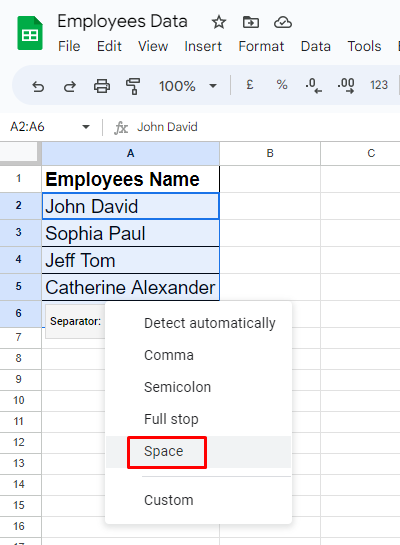Screen dimensions: 400x545
Task: Expand the name box dropdown arrow
Action: point(86,127)
